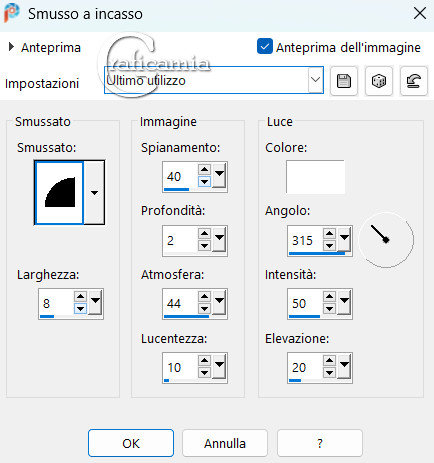
Task: Decrease Larghezza with the down arrow
Action: pyautogui.click(x=80, y=308)
